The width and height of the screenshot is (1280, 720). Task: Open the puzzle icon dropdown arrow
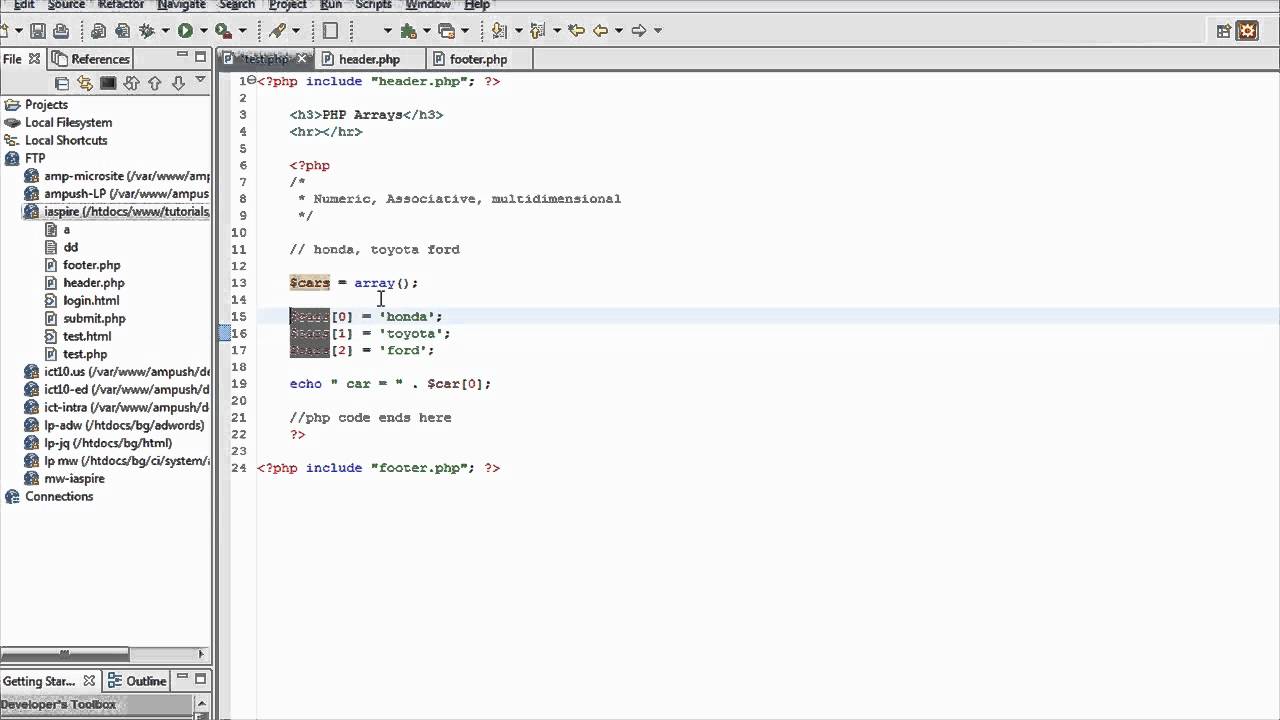point(426,31)
